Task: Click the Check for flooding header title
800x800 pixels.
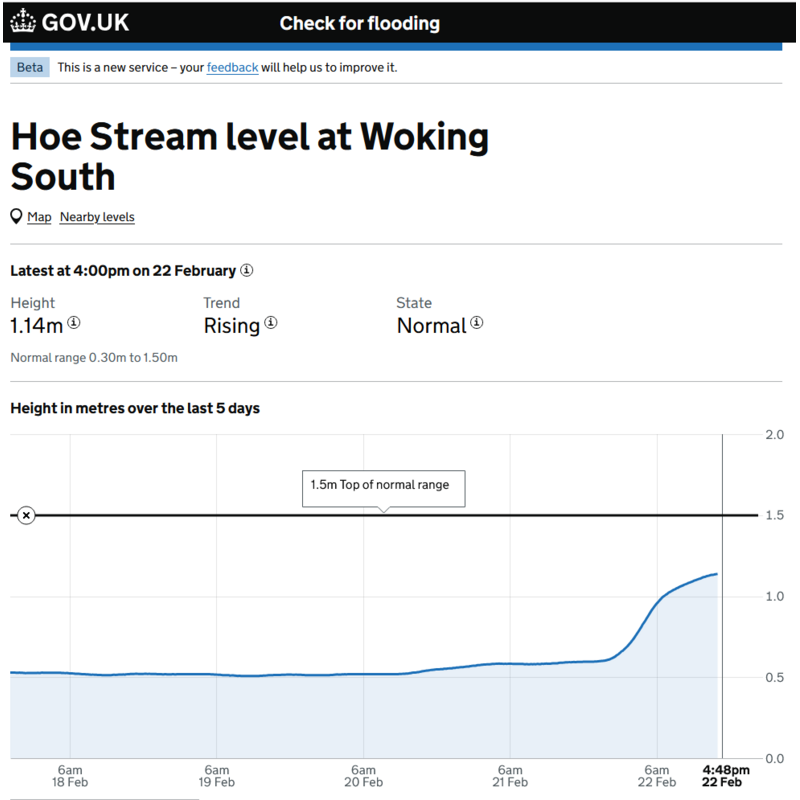Action: 359,23
